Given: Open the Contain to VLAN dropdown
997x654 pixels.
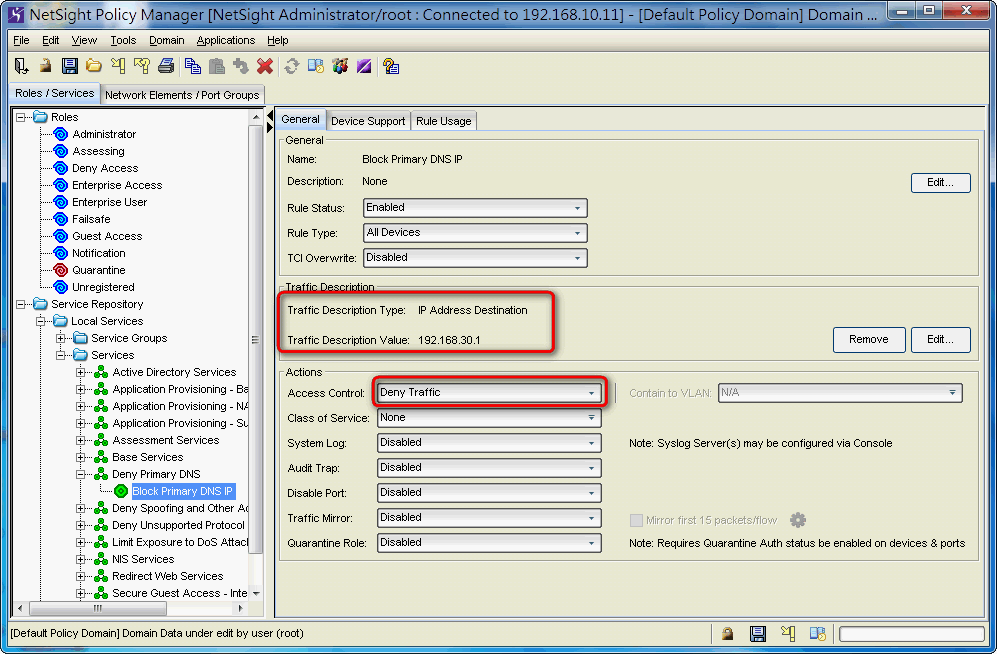Looking at the screenshot, I should click(840, 393).
